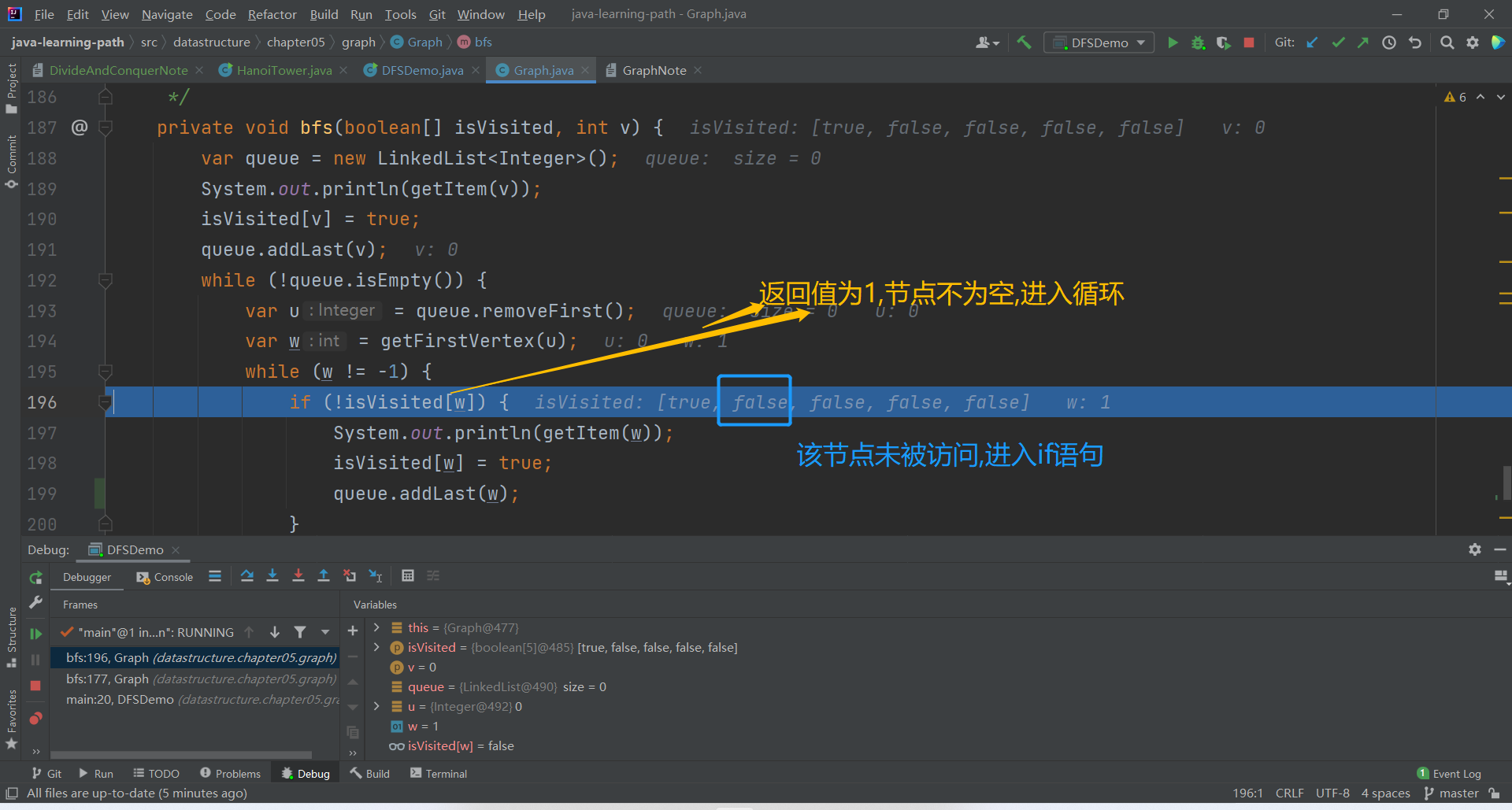Click master branch in status bar
Image resolution: width=1512 pixels, height=810 pixels.
coord(1451,793)
